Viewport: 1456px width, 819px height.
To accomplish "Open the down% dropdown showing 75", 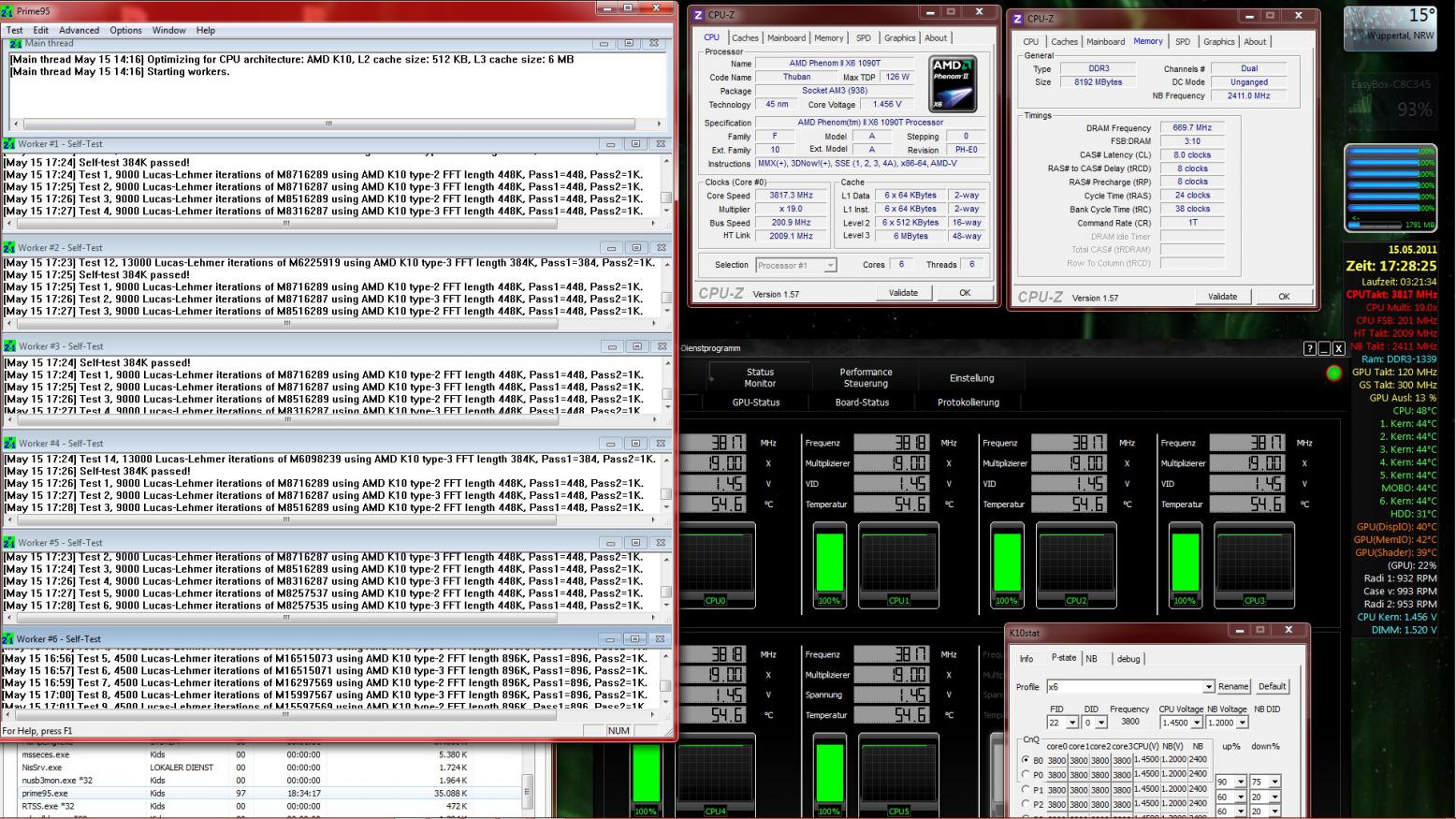I will (1274, 782).
